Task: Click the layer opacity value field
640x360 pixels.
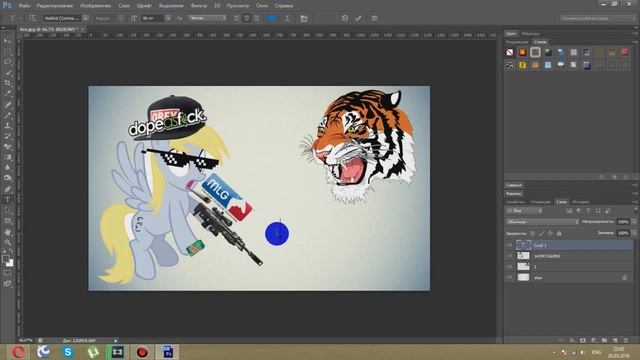Action: (x=623, y=222)
